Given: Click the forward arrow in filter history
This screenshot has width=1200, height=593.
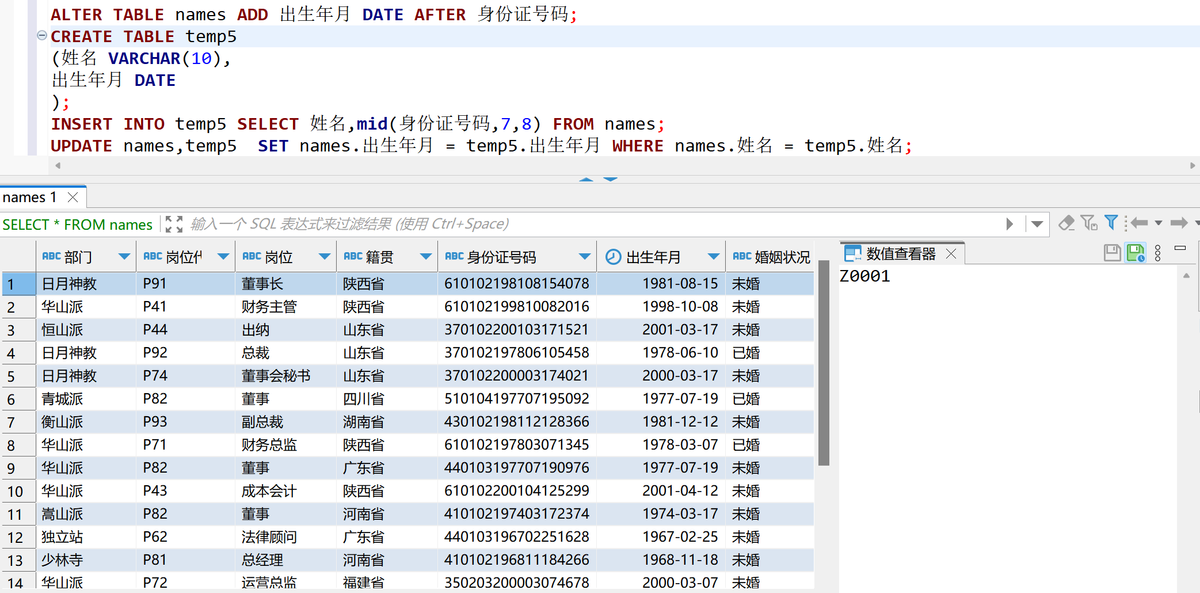Looking at the screenshot, I should [x=1179, y=223].
